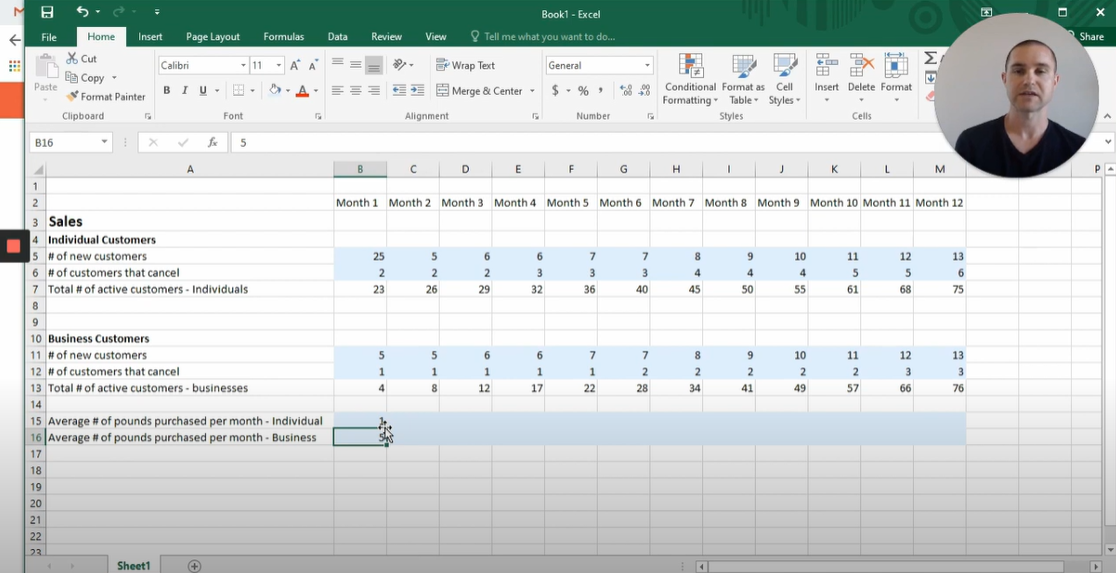Select the Sheet1 worksheet tab
1116x573 pixels.
pos(133,566)
